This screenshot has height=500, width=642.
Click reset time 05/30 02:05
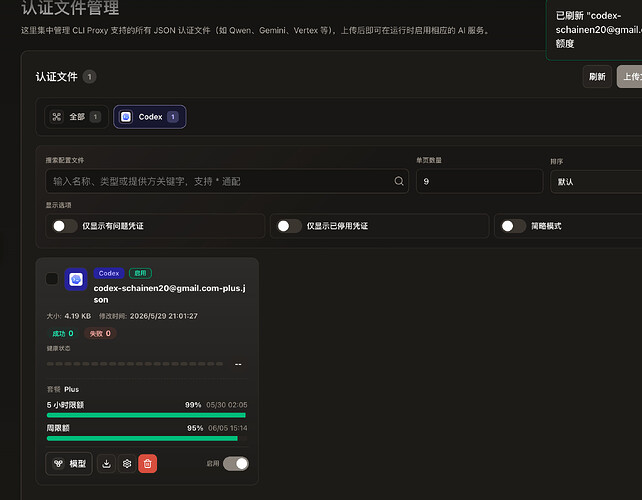tap(227, 405)
